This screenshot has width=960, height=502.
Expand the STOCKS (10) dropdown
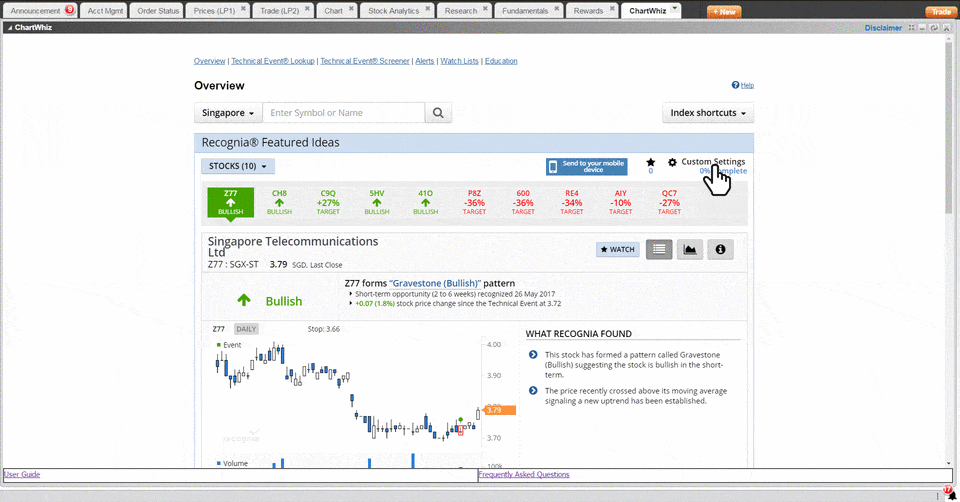238,166
